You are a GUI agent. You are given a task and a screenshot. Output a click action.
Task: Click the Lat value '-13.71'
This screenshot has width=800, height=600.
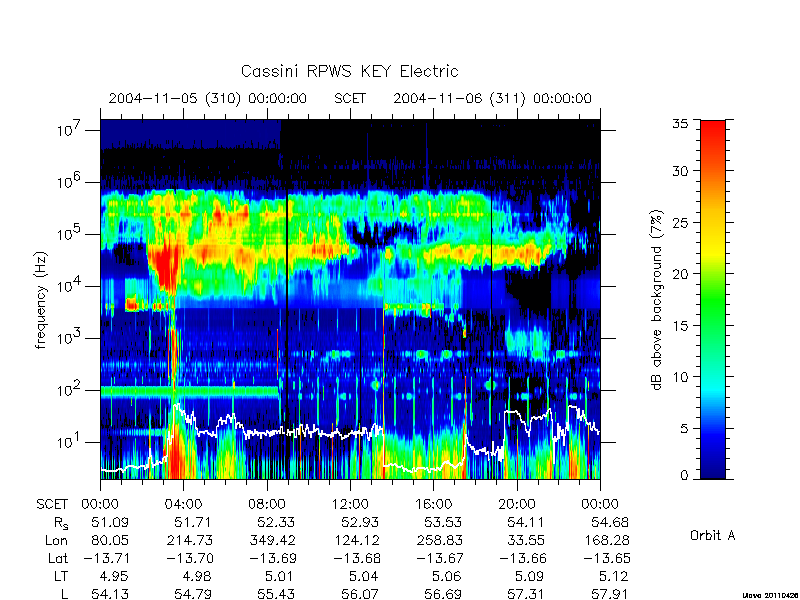[x=106, y=558]
